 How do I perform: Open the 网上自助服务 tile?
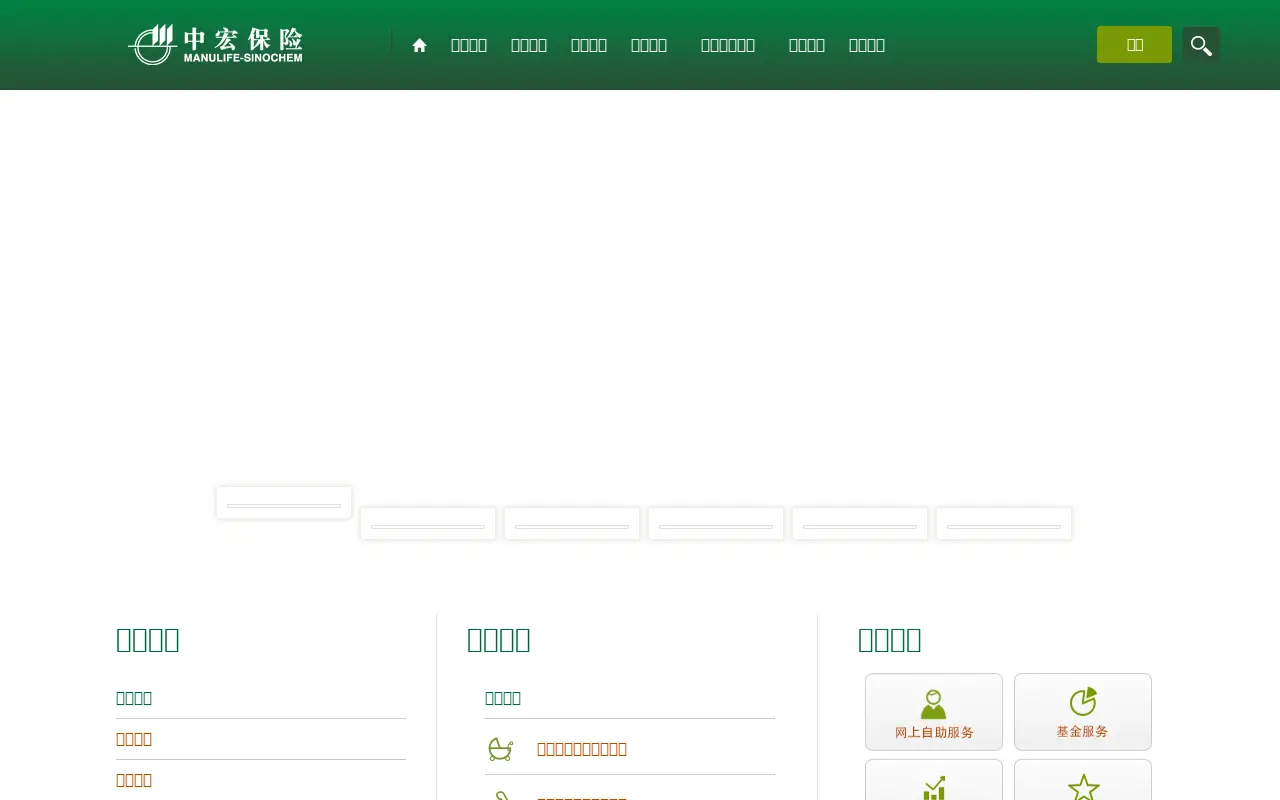(934, 712)
